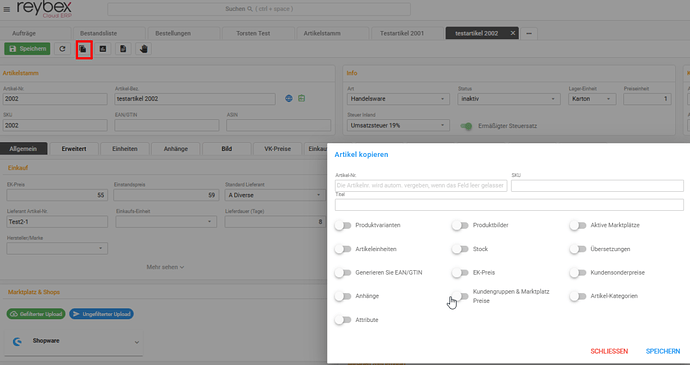Click the blue globe icon beside Artikel-Bez. field
This screenshot has height=365, width=690.
pos(289,99)
